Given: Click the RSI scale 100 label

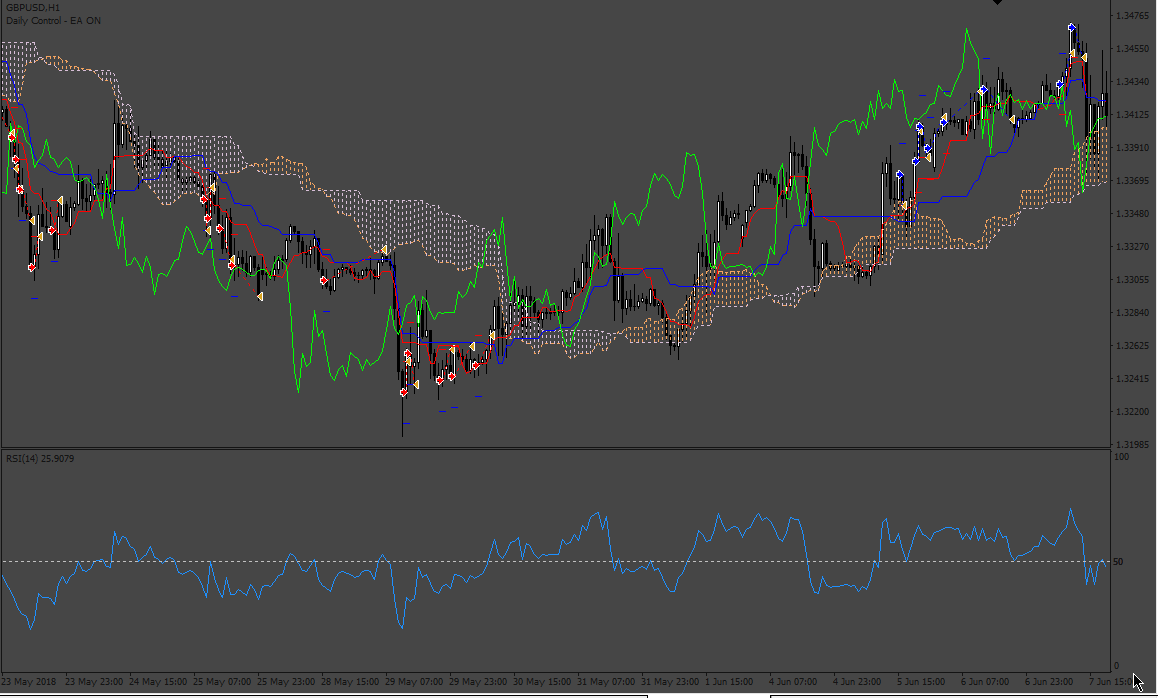Looking at the screenshot, I should click(1121, 457).
